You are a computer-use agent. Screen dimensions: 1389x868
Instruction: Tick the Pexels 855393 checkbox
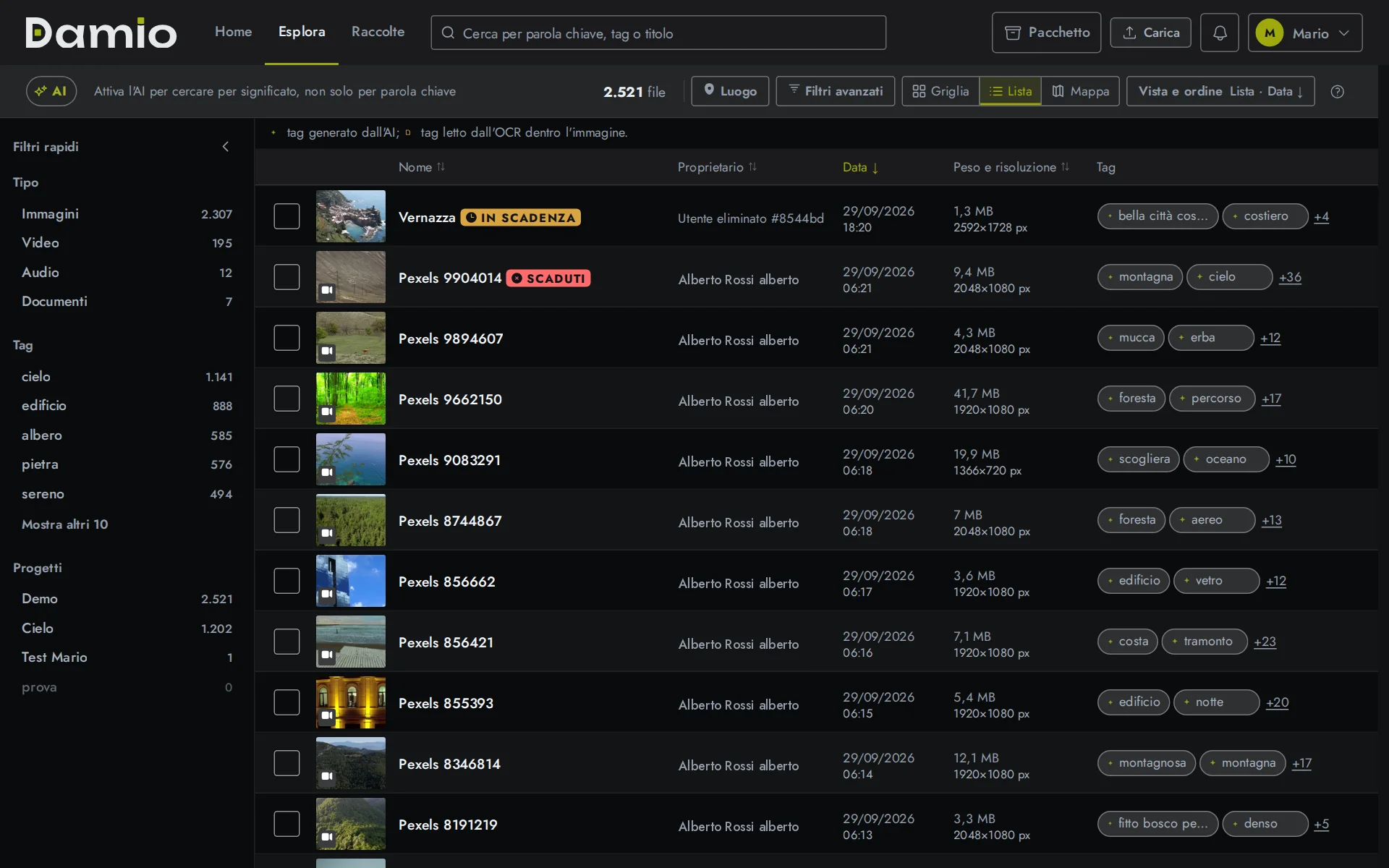(x=286, y=702)
